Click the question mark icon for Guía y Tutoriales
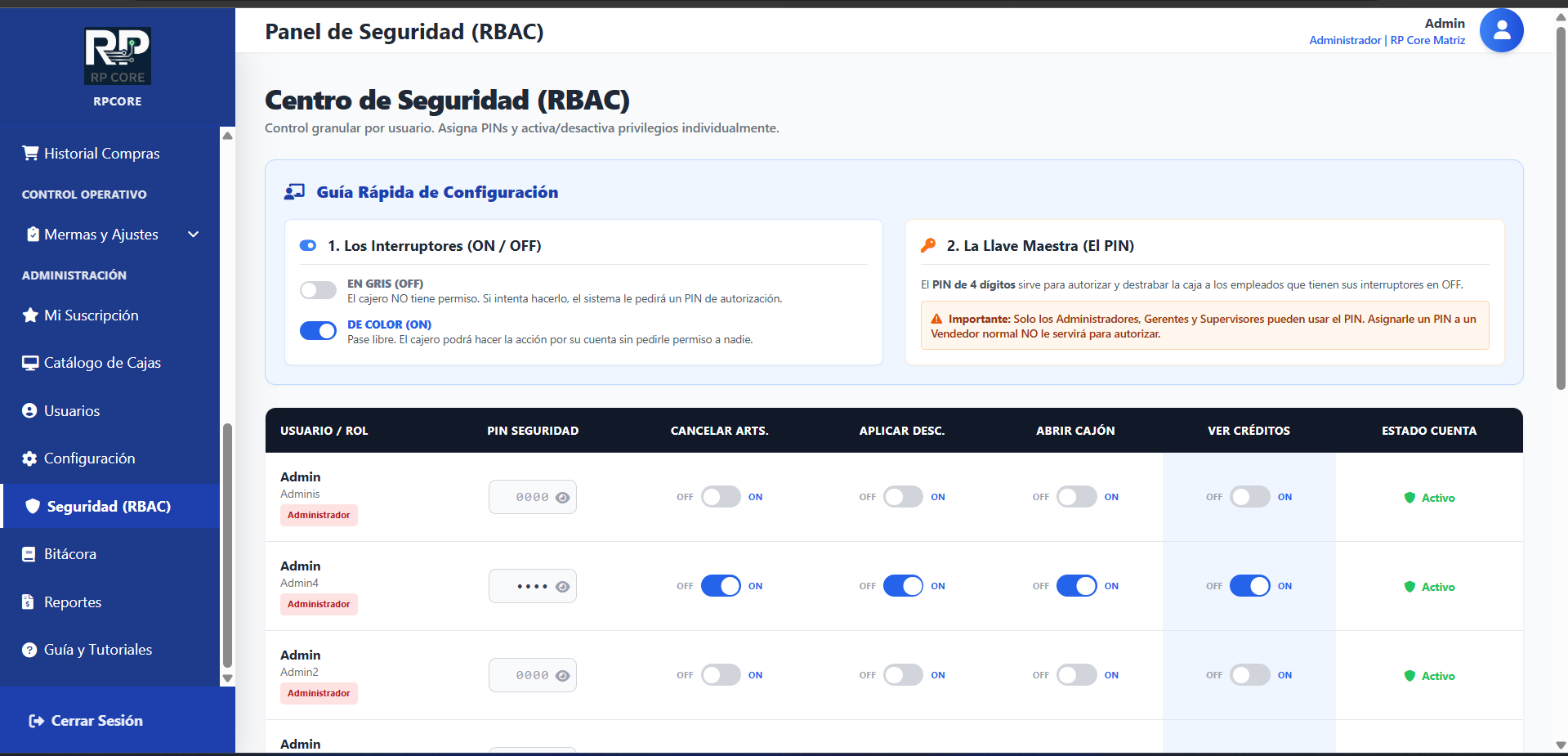1568x756 pixels. click(x=29, y=650)
